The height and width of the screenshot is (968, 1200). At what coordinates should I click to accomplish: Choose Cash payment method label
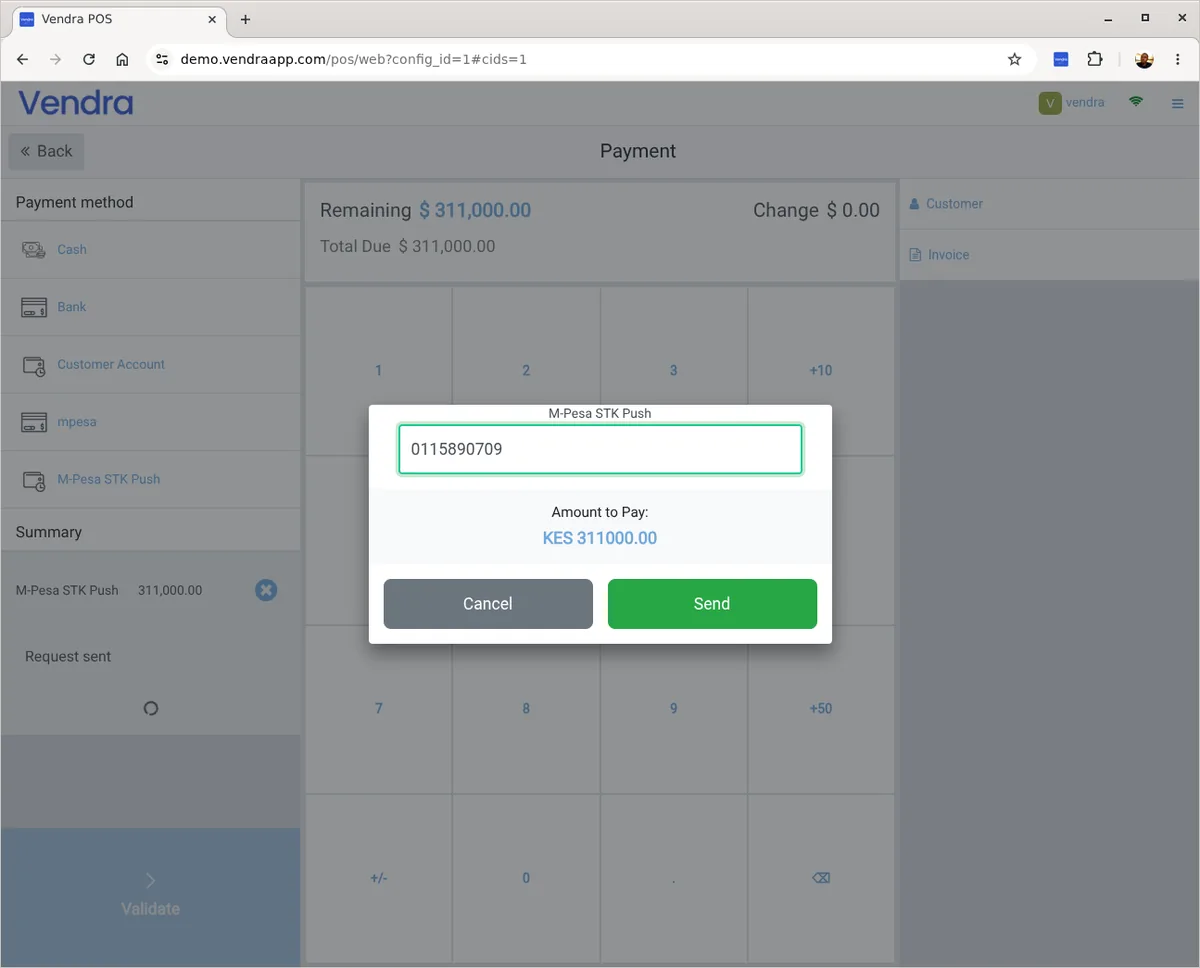click(72, 249)
